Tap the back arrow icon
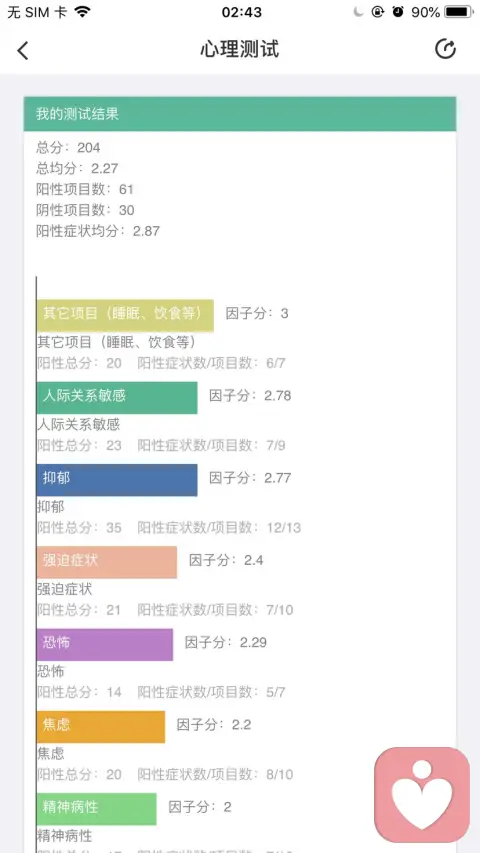Viewport: 480px width, 853px height. click(x=22, y=51)
